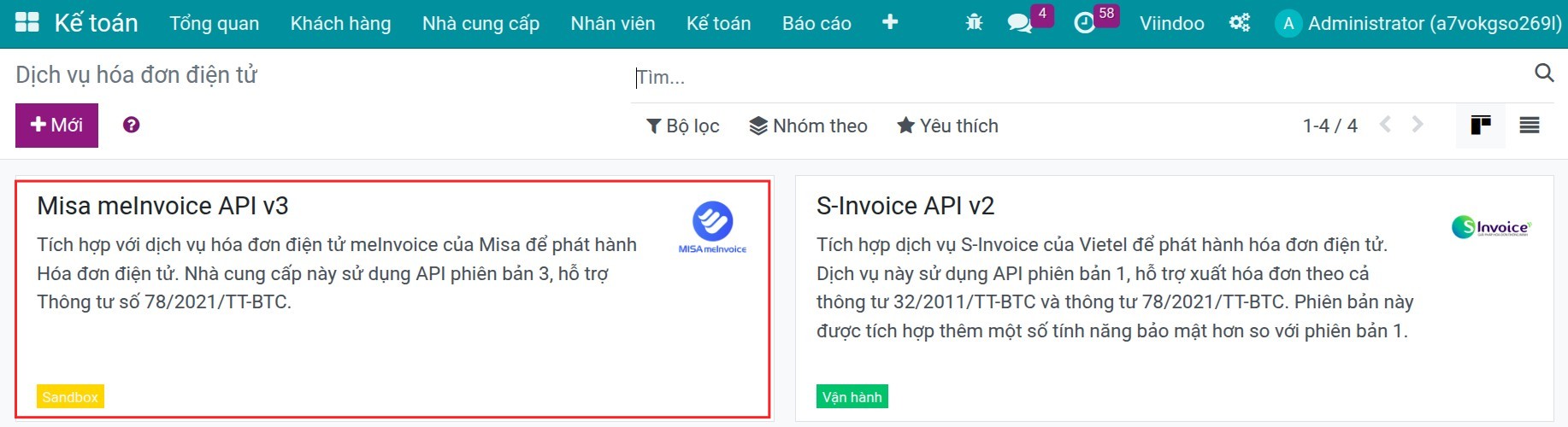Open the Báo cáo menu
Image resolution: width=1568 pixels, height=427 pixels.
pos(816,24)
